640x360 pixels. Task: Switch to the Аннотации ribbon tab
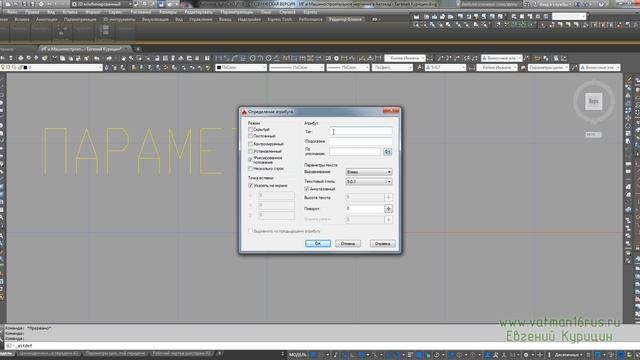pos(47,19)
